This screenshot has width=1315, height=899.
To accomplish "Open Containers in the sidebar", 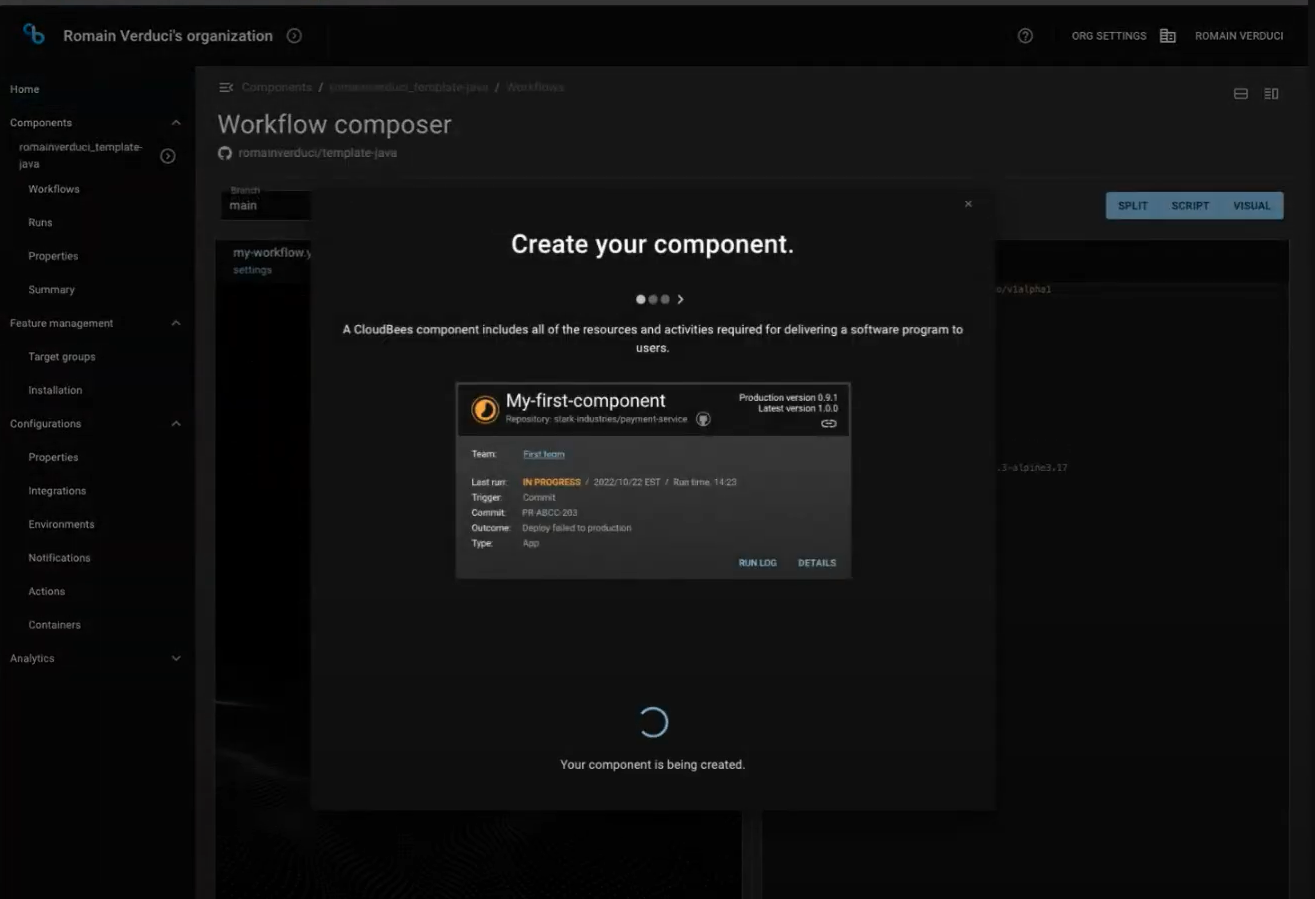I will pos(54,625).
